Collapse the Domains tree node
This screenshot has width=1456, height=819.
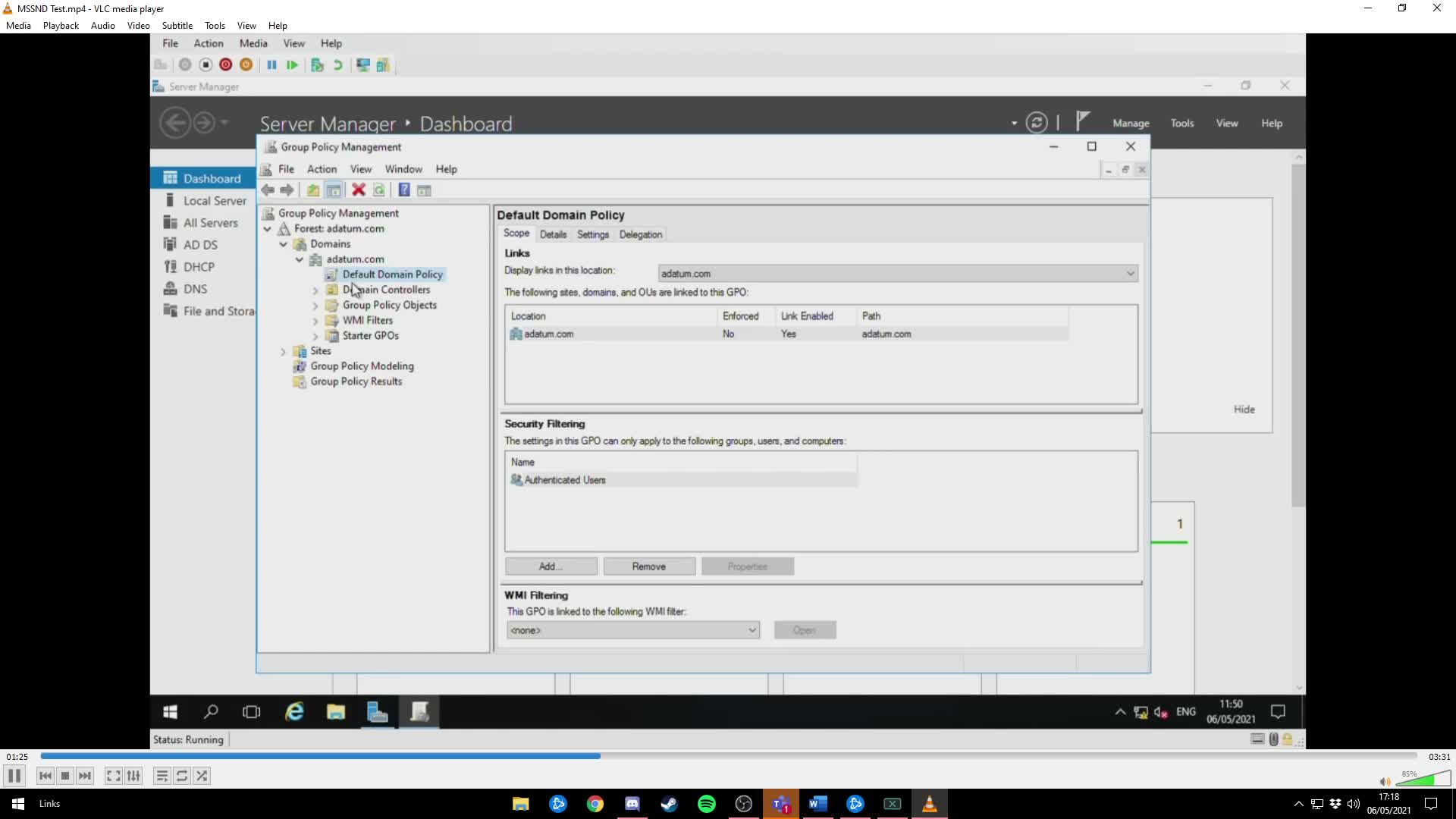tap(284, 244)
